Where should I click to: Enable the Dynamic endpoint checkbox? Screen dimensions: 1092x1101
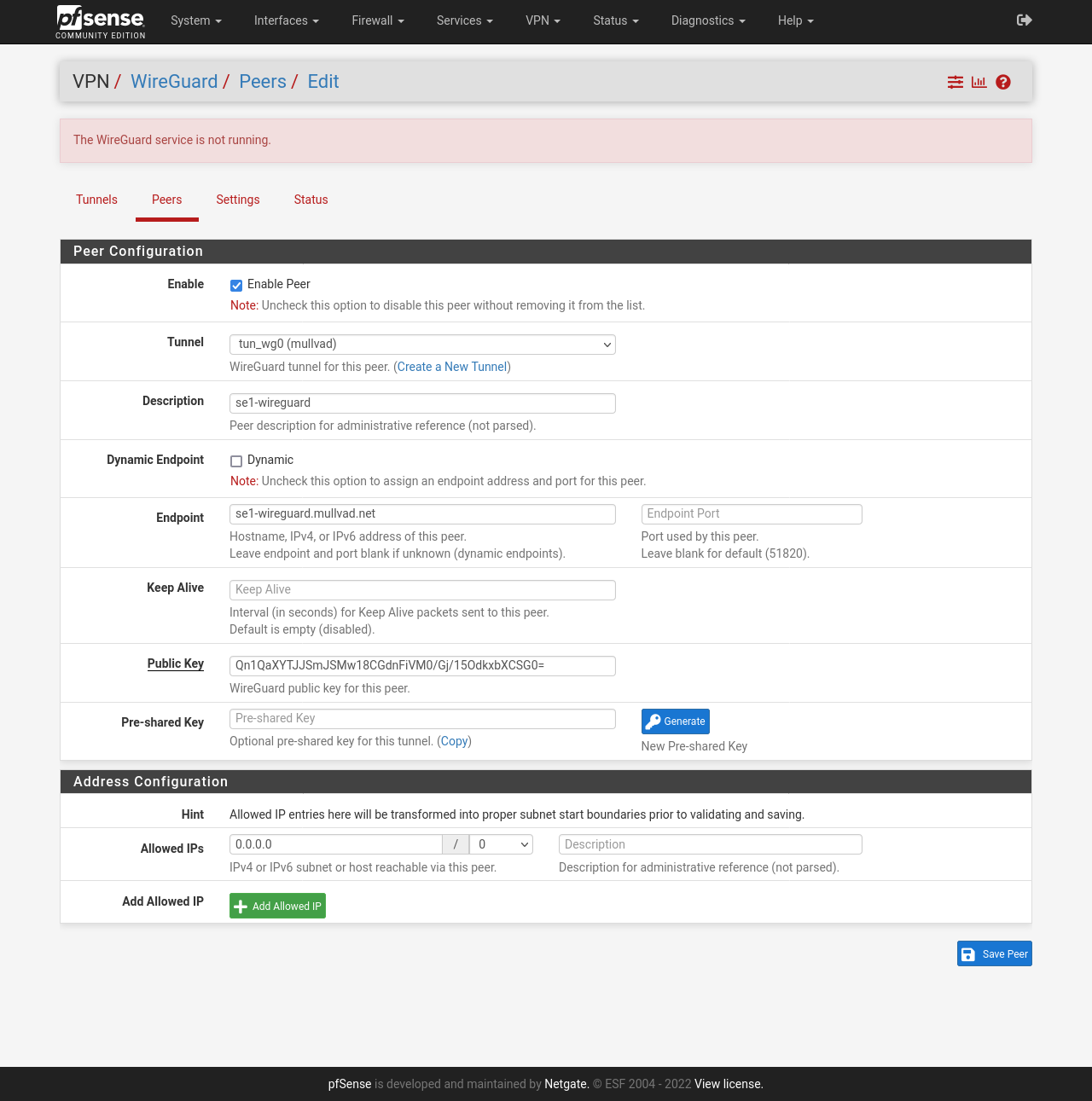coord(236,461)
